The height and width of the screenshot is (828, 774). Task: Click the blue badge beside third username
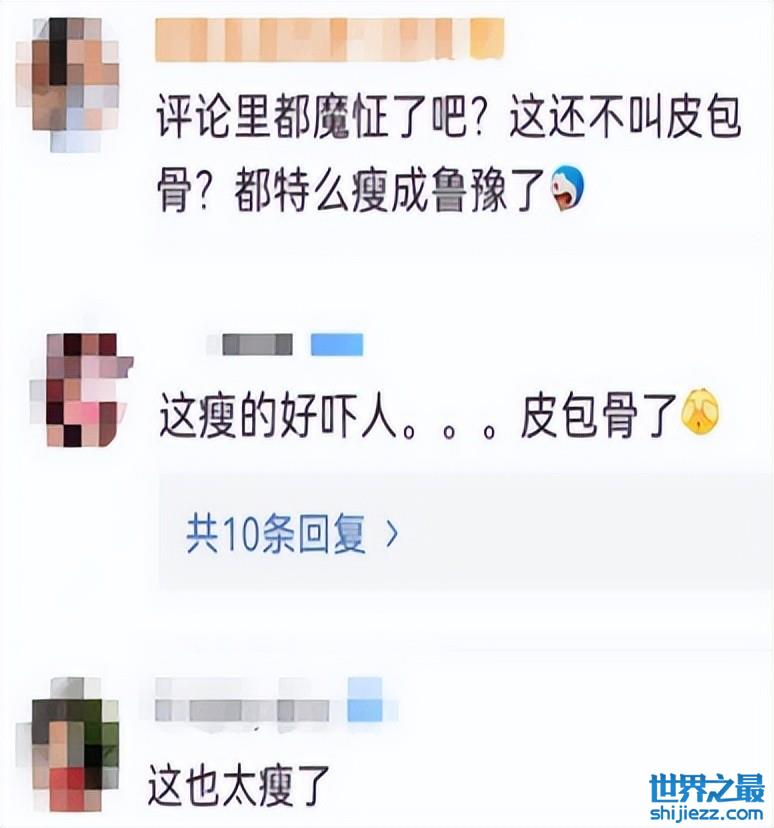tap(365, 700)
